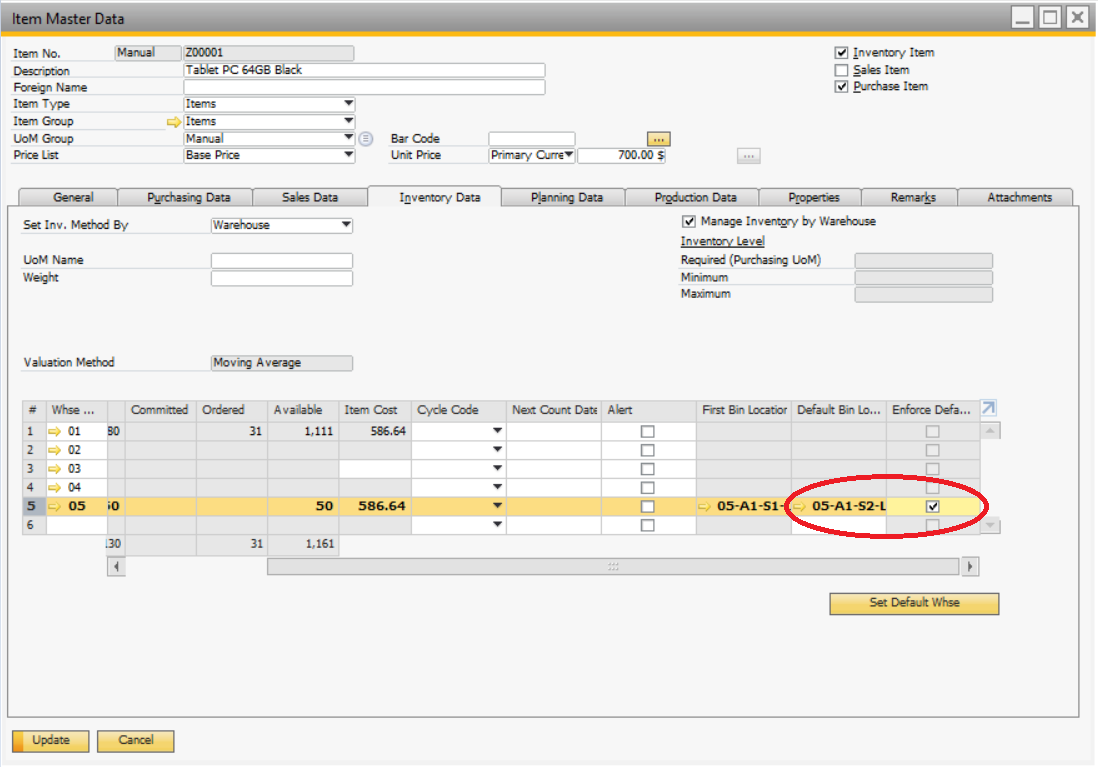Switch to the General tab
Screen dimensions: 1098x767
pyautogui.click(x=73, y=198)
